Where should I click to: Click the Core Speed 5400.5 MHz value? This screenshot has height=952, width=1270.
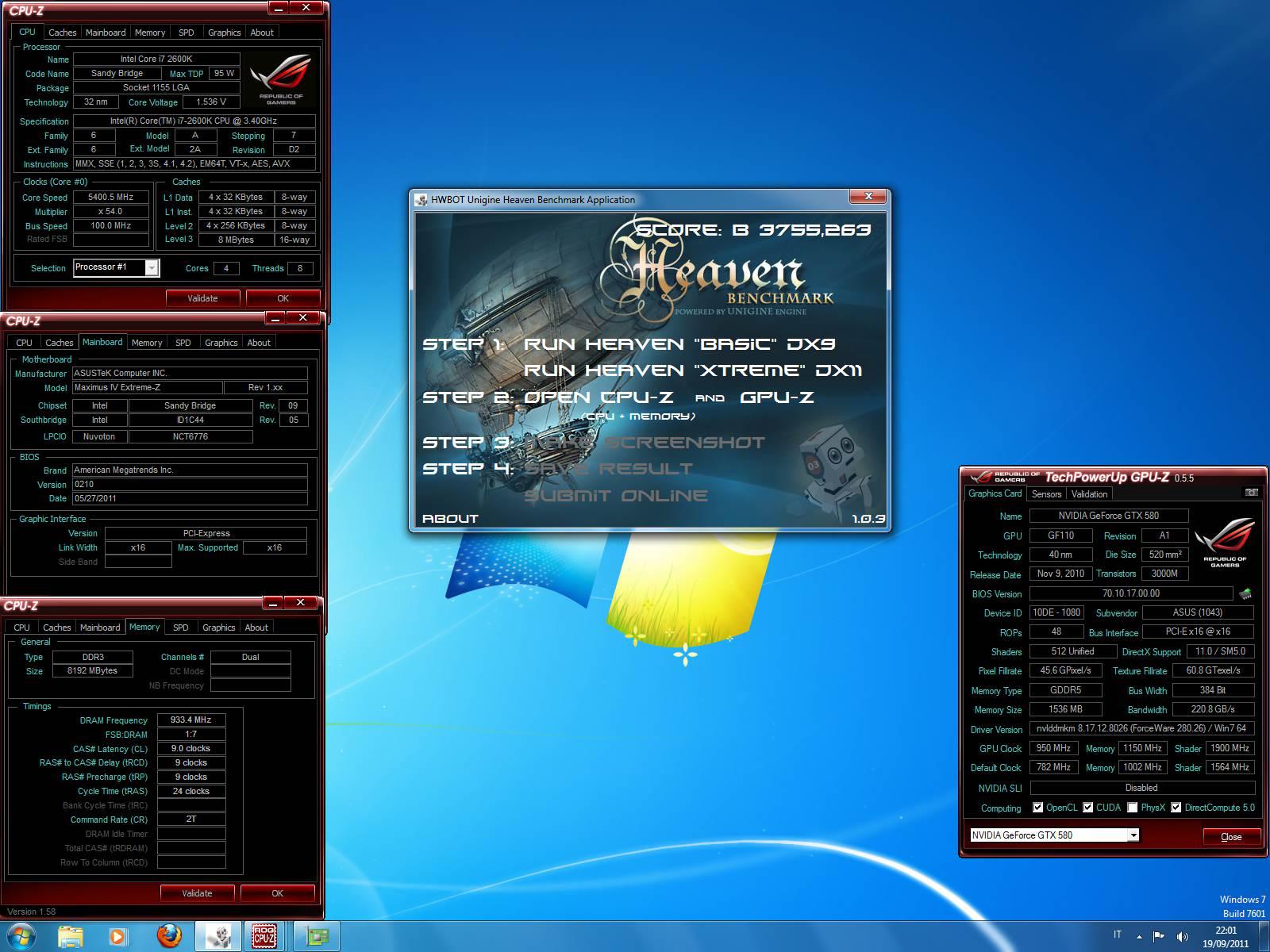111,197
